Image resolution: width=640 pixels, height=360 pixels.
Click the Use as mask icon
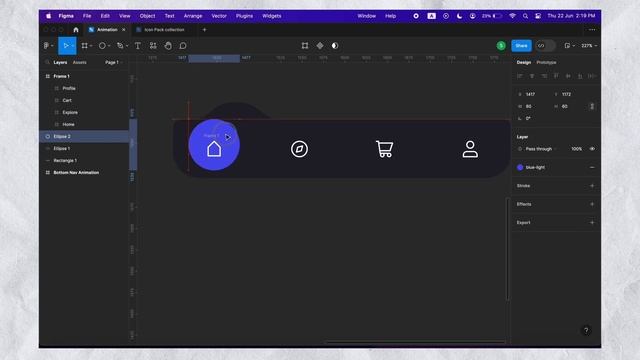point(335,46)
